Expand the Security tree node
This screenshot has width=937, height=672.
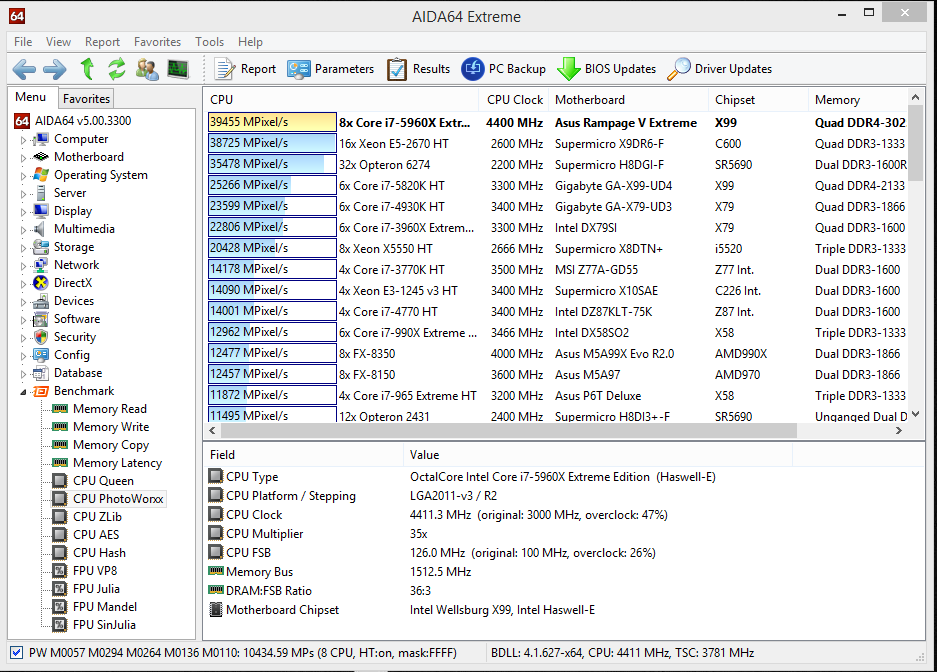23,337
